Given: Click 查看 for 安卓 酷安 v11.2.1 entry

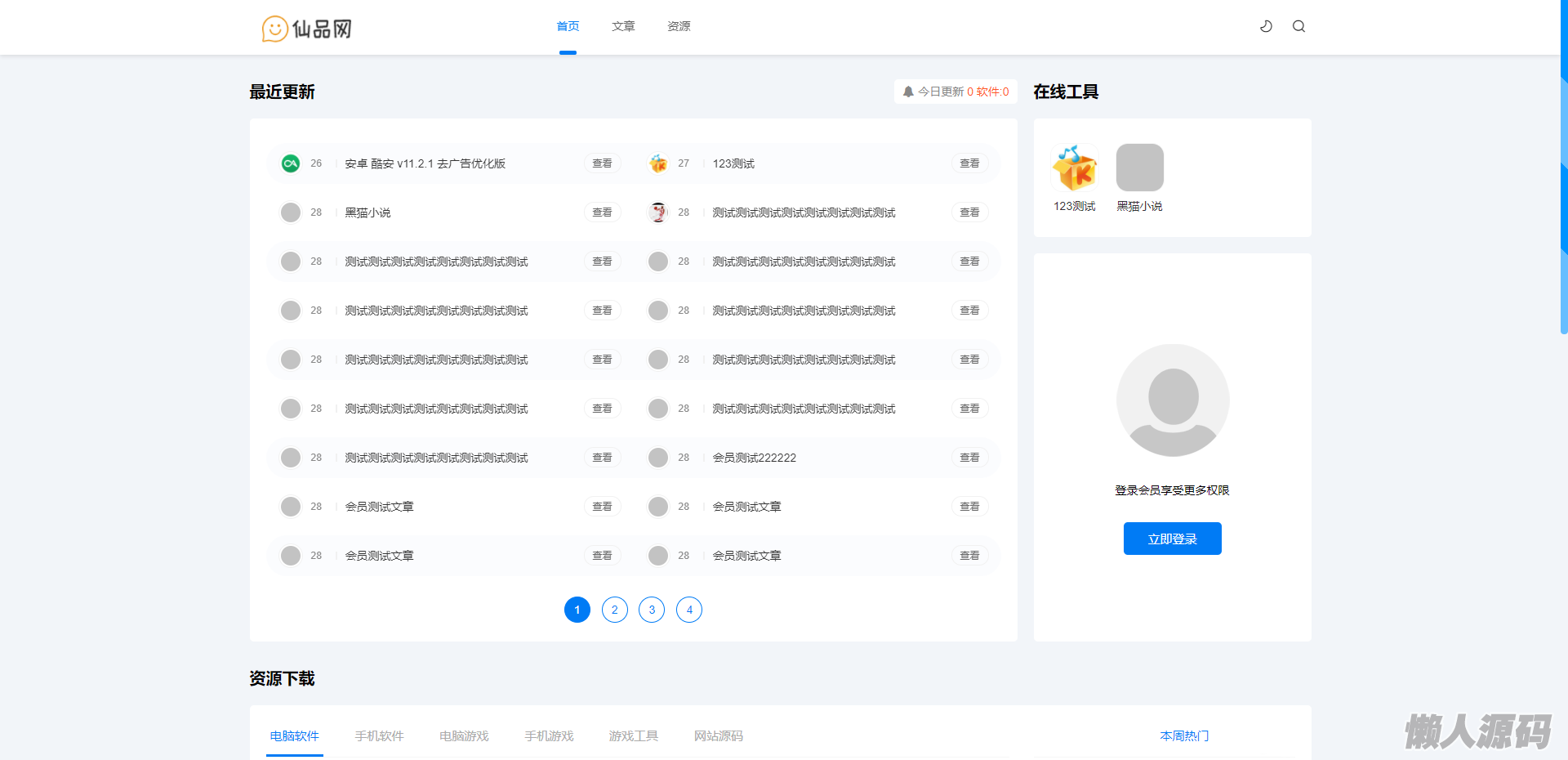Looking at the screenshot, I should (x=602, y=163).
